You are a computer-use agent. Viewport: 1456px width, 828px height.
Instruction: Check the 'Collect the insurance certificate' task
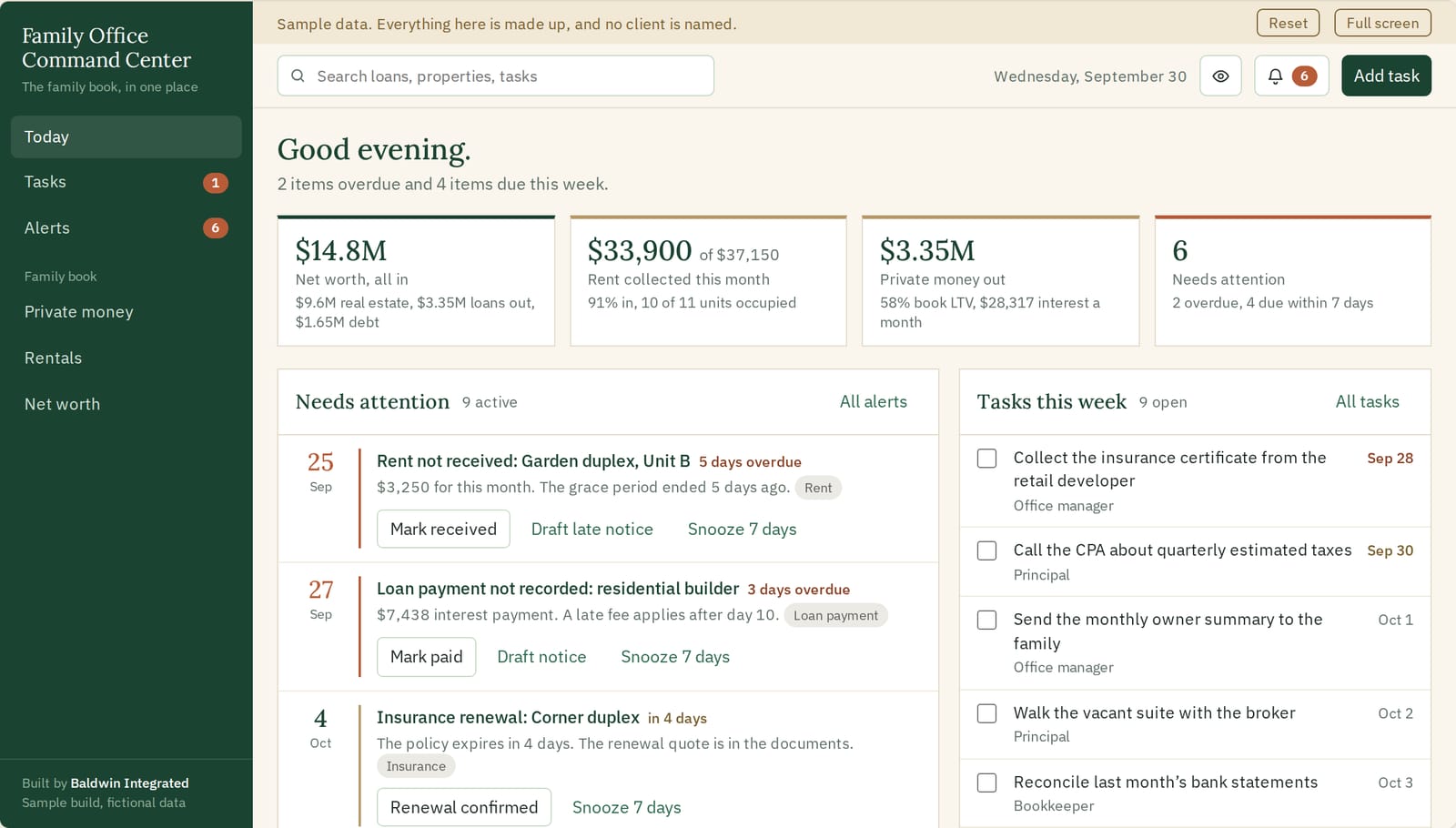(986, 459)
